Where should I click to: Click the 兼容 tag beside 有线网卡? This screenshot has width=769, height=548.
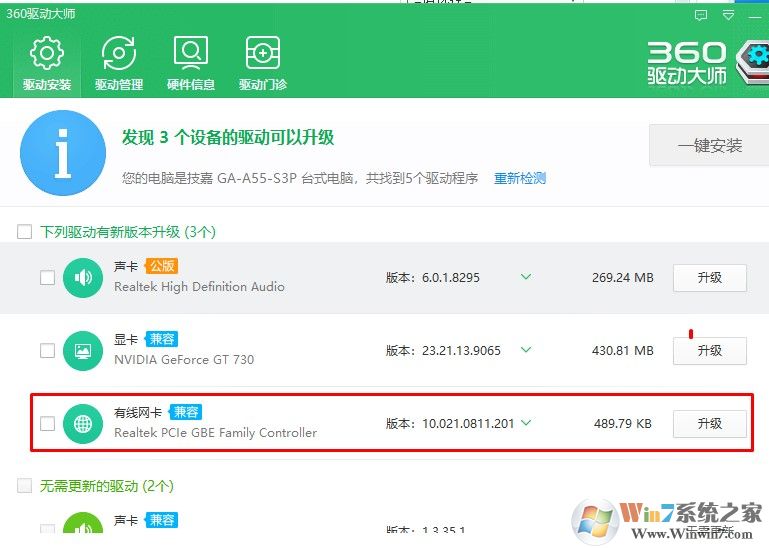[186, 412]
